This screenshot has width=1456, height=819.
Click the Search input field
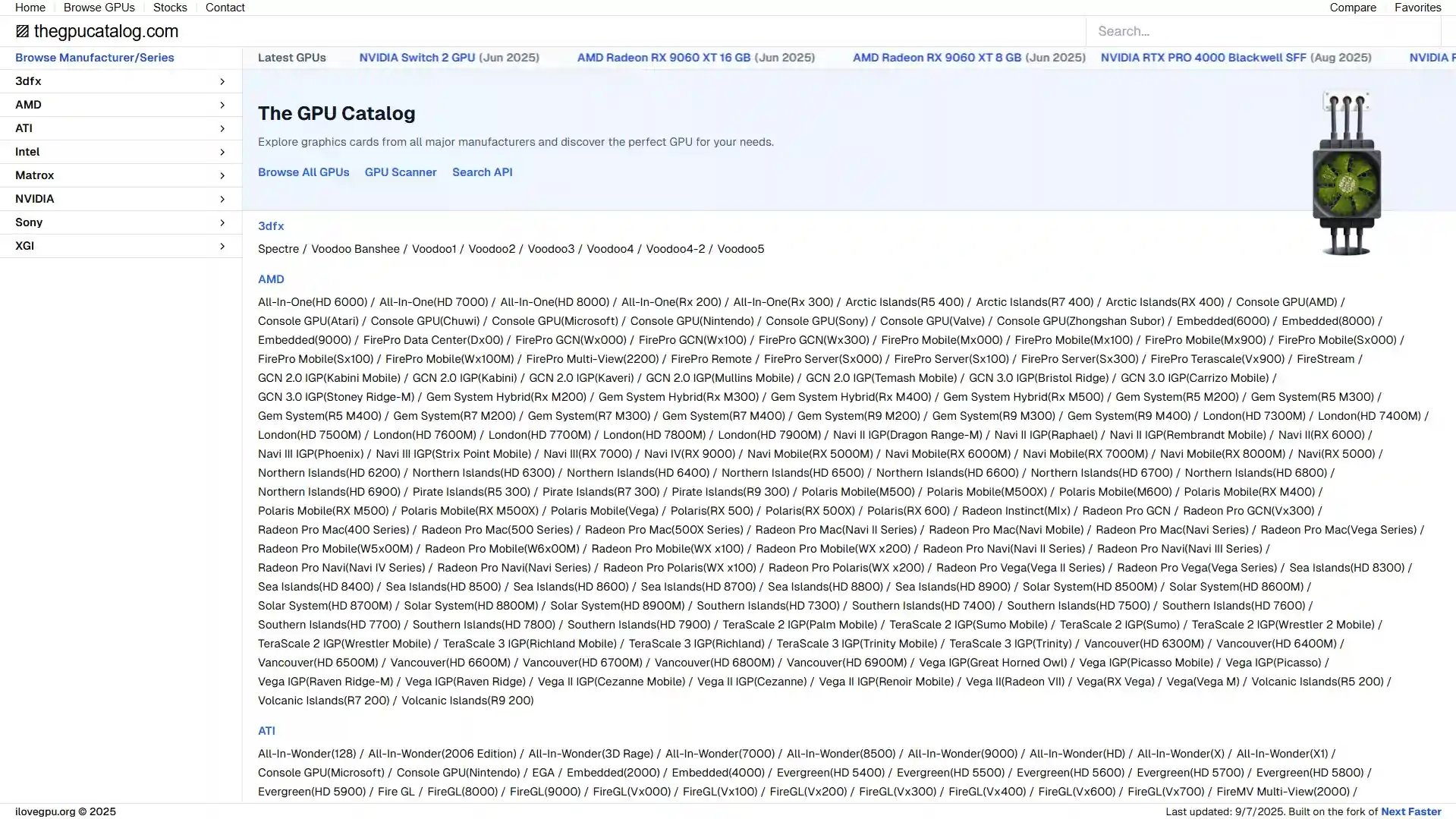pos(1263,31)
